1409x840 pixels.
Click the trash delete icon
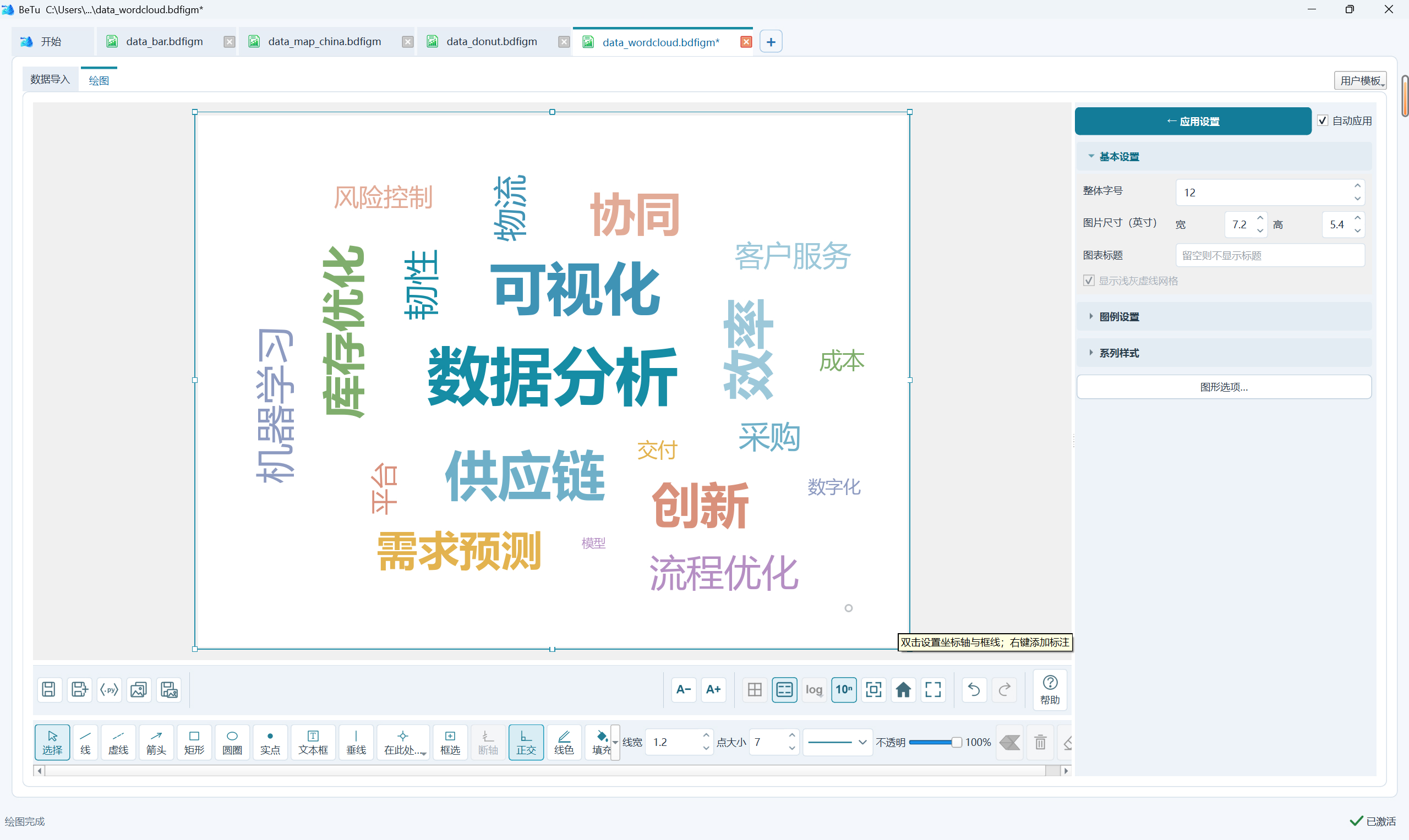click(1040, 742)
